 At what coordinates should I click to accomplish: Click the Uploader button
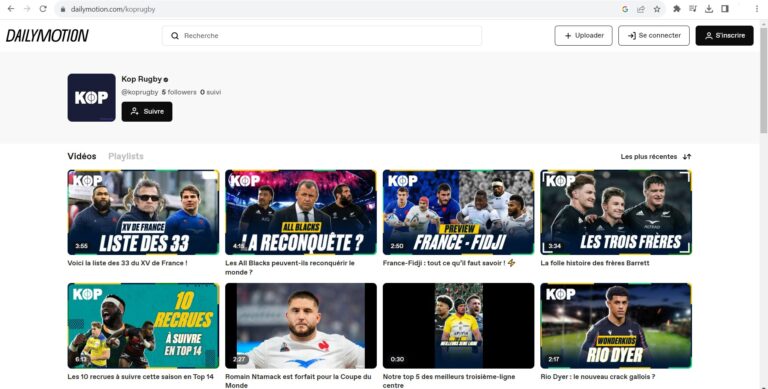[x=583, y=36]
